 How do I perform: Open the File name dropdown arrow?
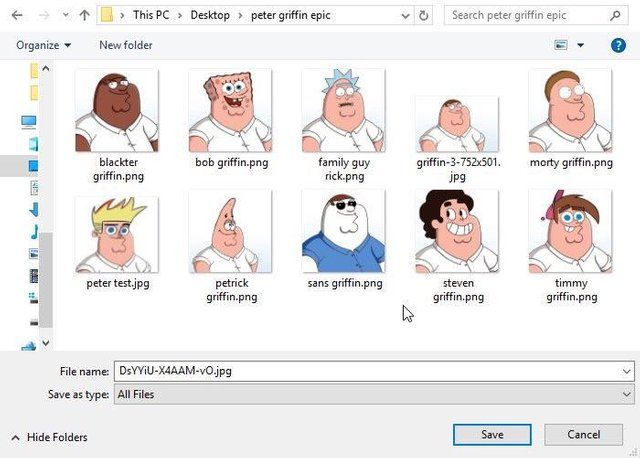click(x=627, y=371)
